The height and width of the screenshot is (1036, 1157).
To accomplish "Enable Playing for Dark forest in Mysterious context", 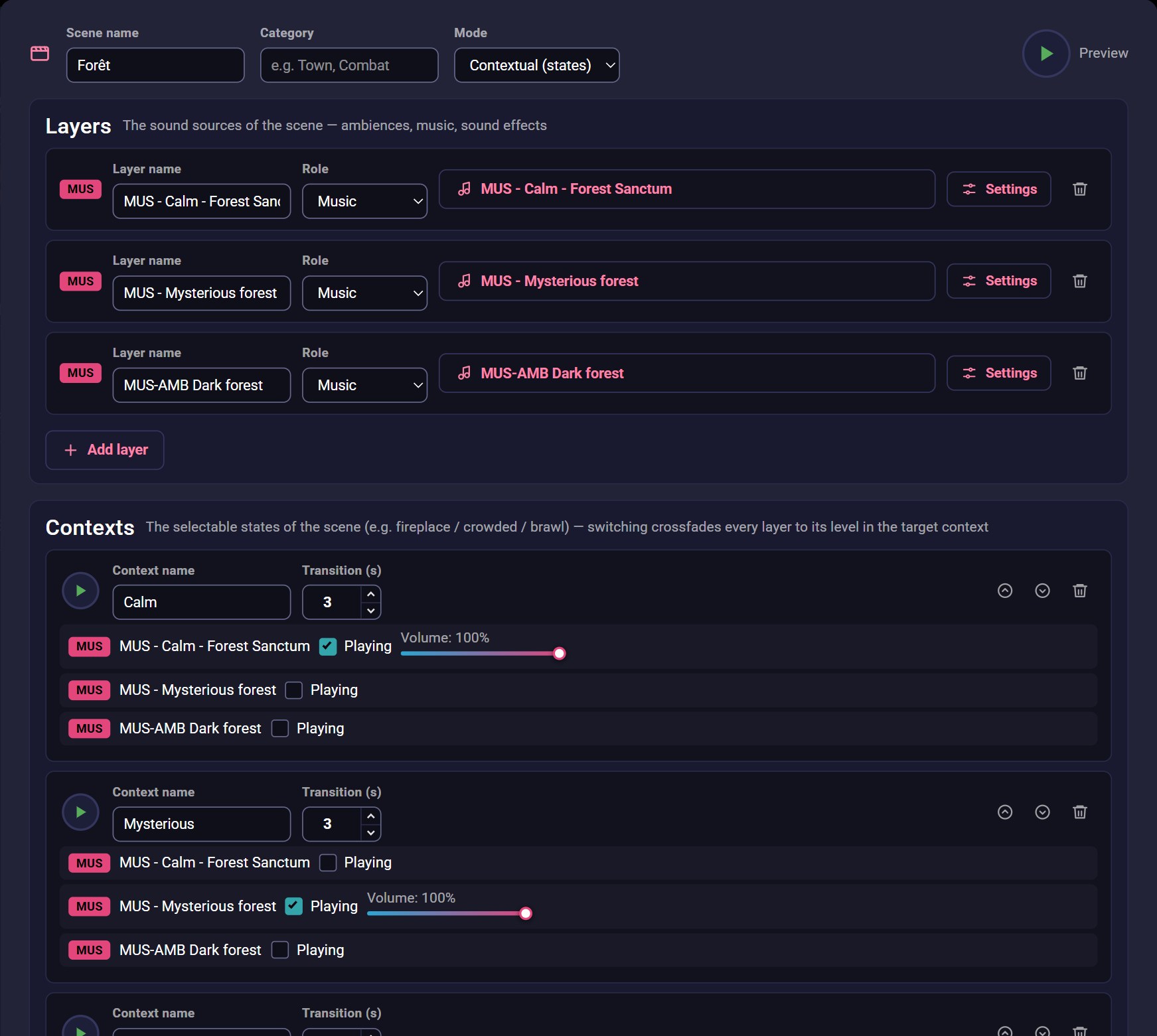I will [x=280, y=950].
